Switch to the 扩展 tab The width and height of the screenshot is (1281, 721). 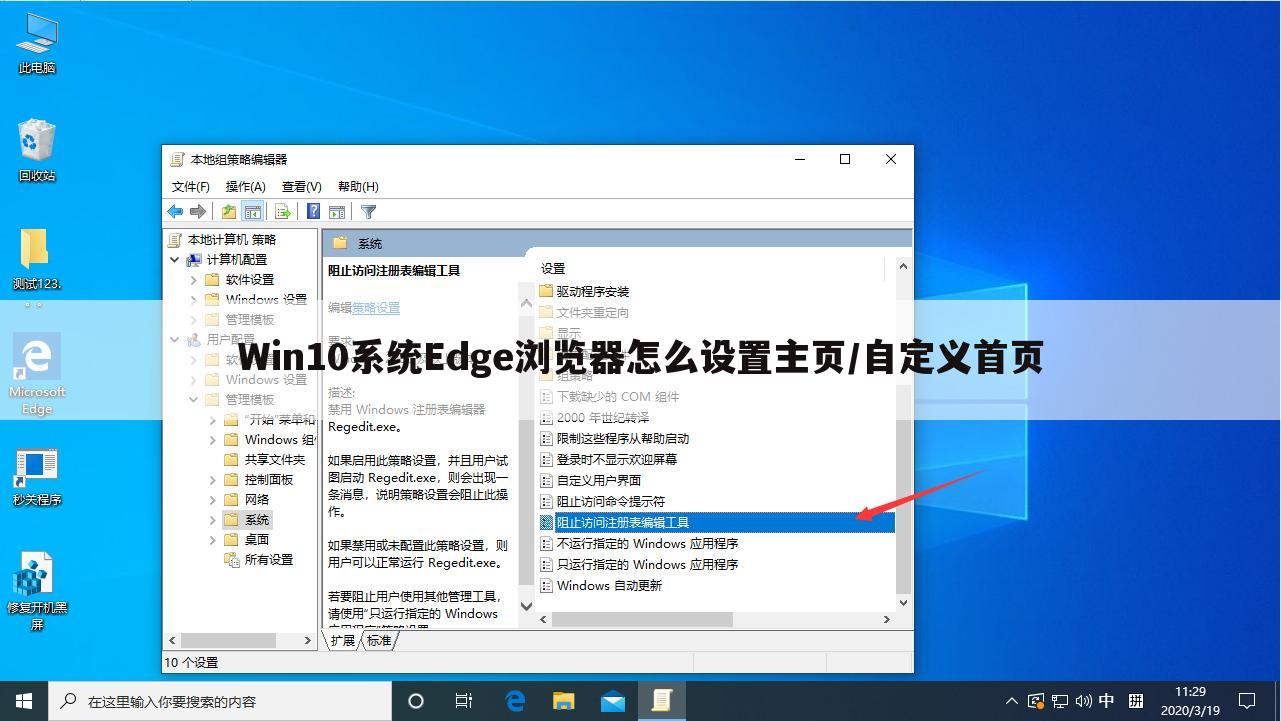click(342, 641)
